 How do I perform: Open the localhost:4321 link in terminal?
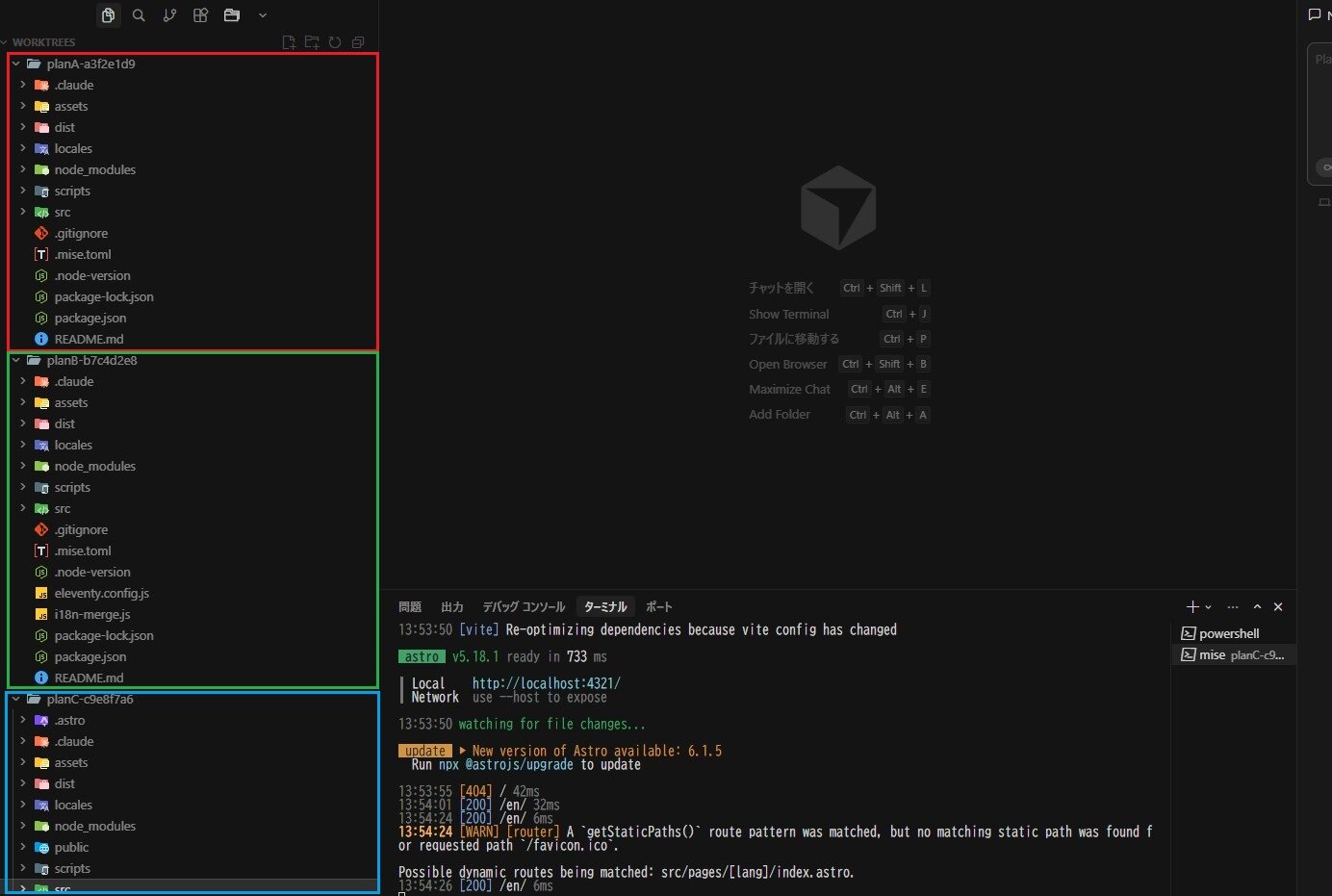[x=546, y=683]
